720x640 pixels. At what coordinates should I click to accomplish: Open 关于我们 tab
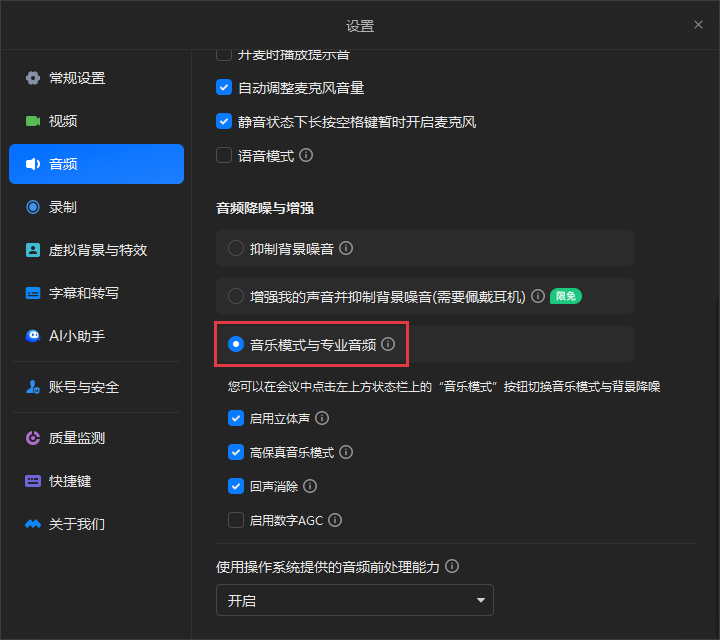[96, 524]
